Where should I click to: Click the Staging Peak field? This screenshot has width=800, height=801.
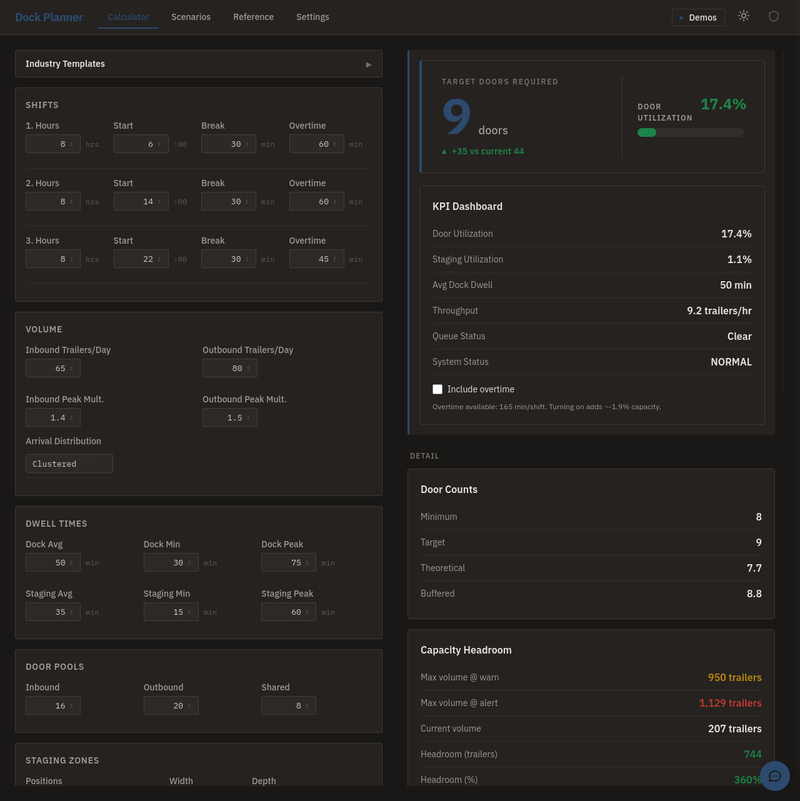(x=289, y=612)
